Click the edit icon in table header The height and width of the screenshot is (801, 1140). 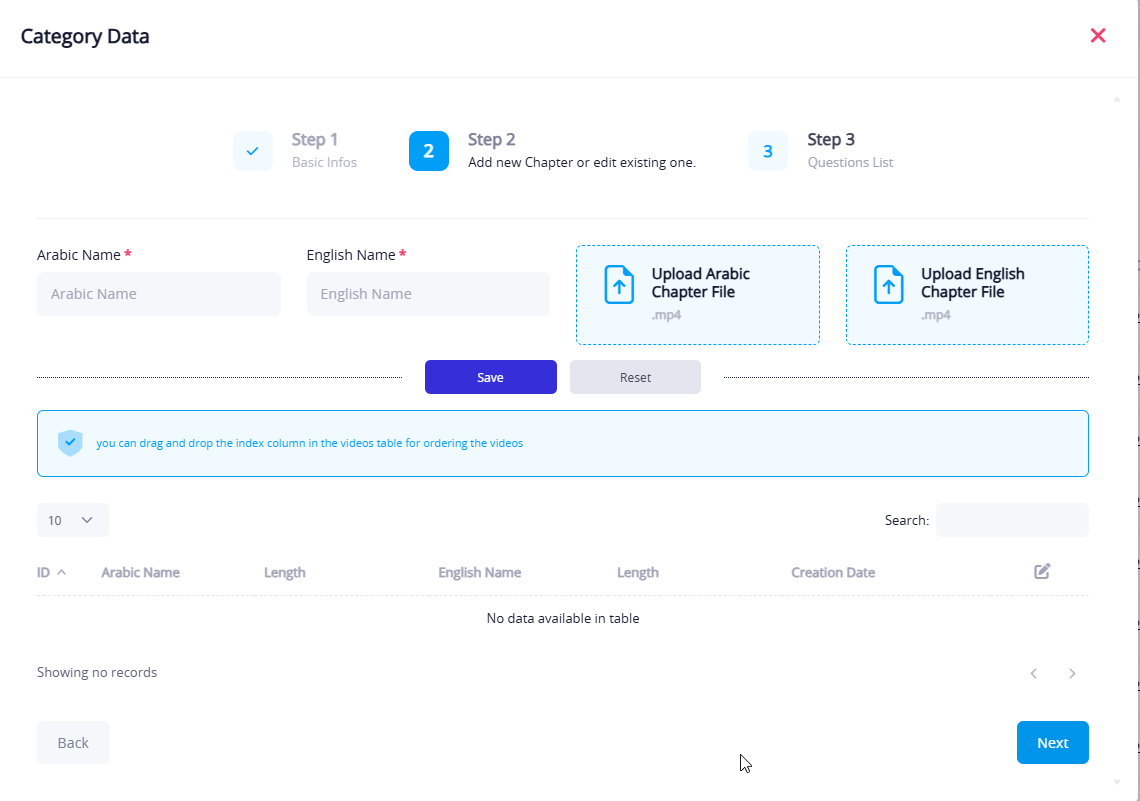(x=1042, y=571)
